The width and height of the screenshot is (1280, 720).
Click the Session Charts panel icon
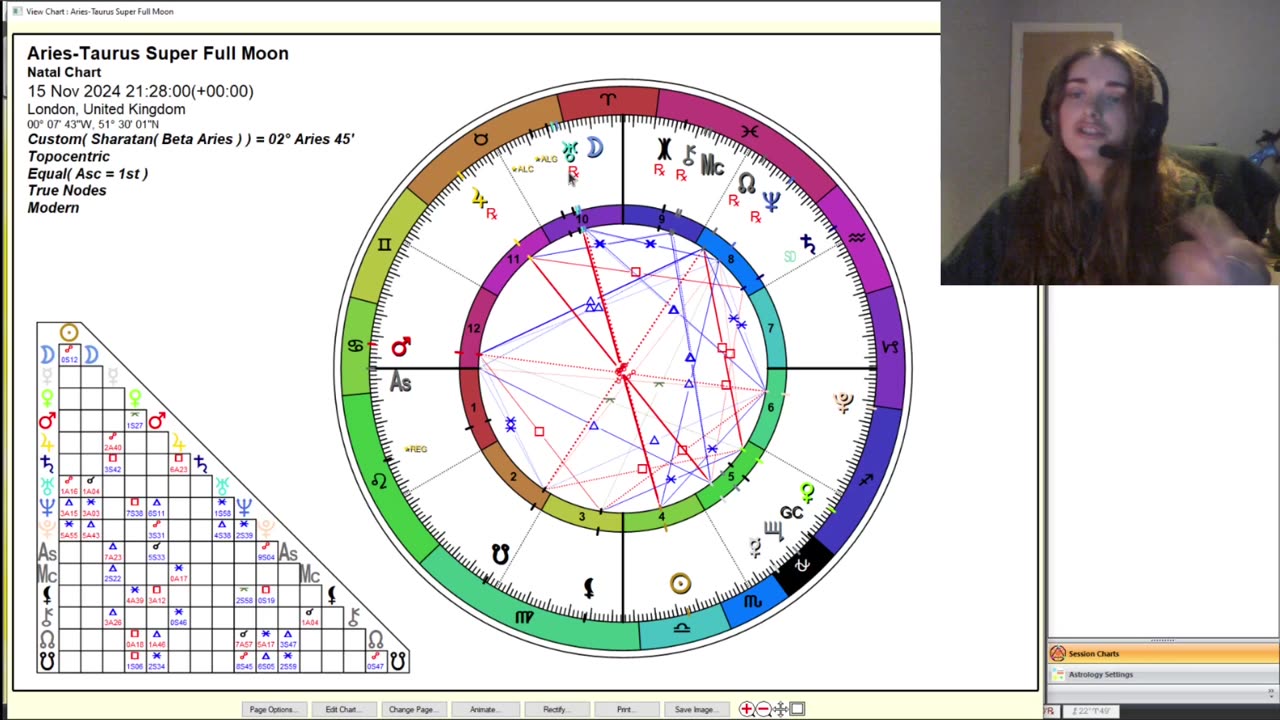pyautogui.click(x=1058, y=653)
